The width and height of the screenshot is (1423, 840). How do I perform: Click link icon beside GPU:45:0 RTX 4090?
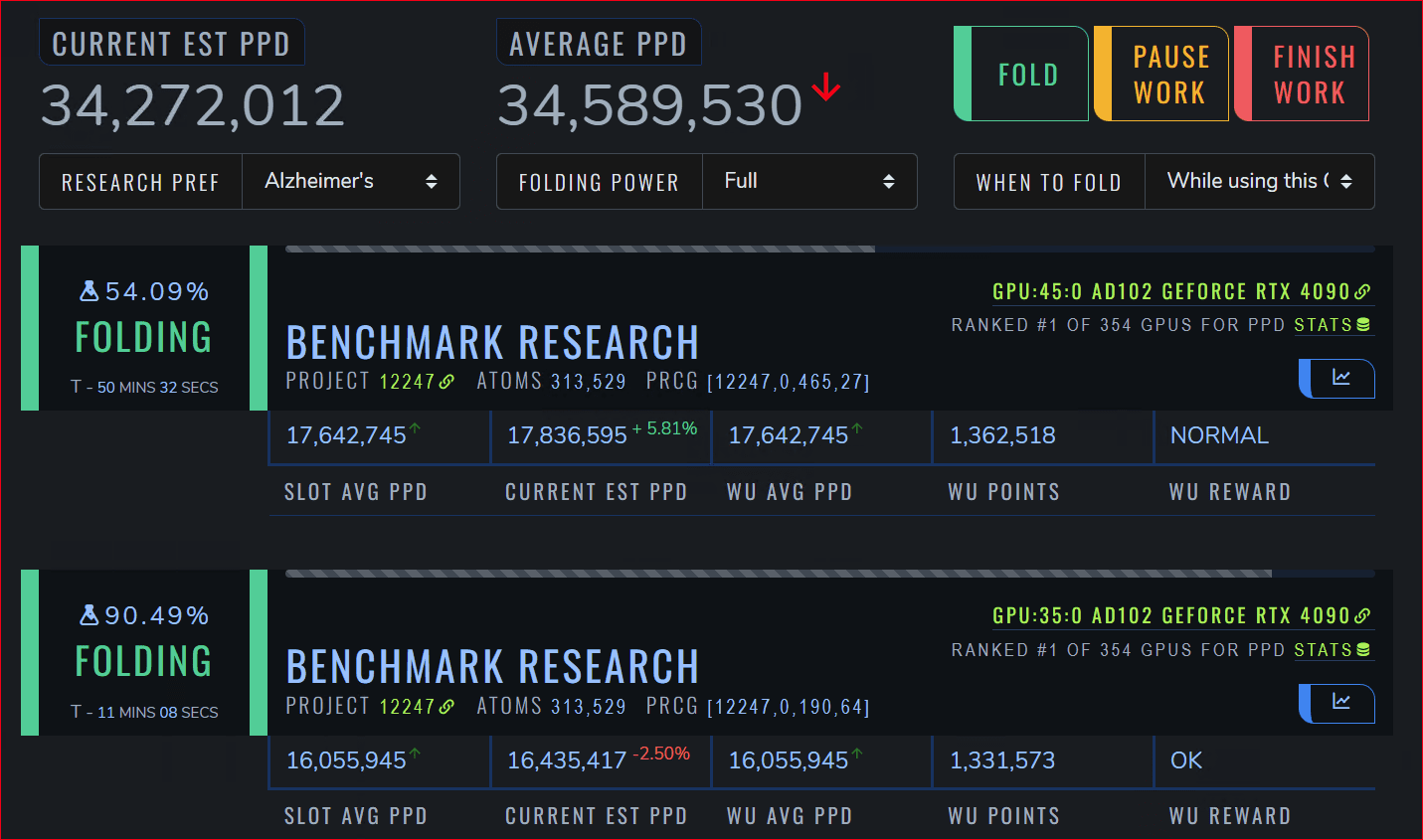click(x=1362, y=291)
